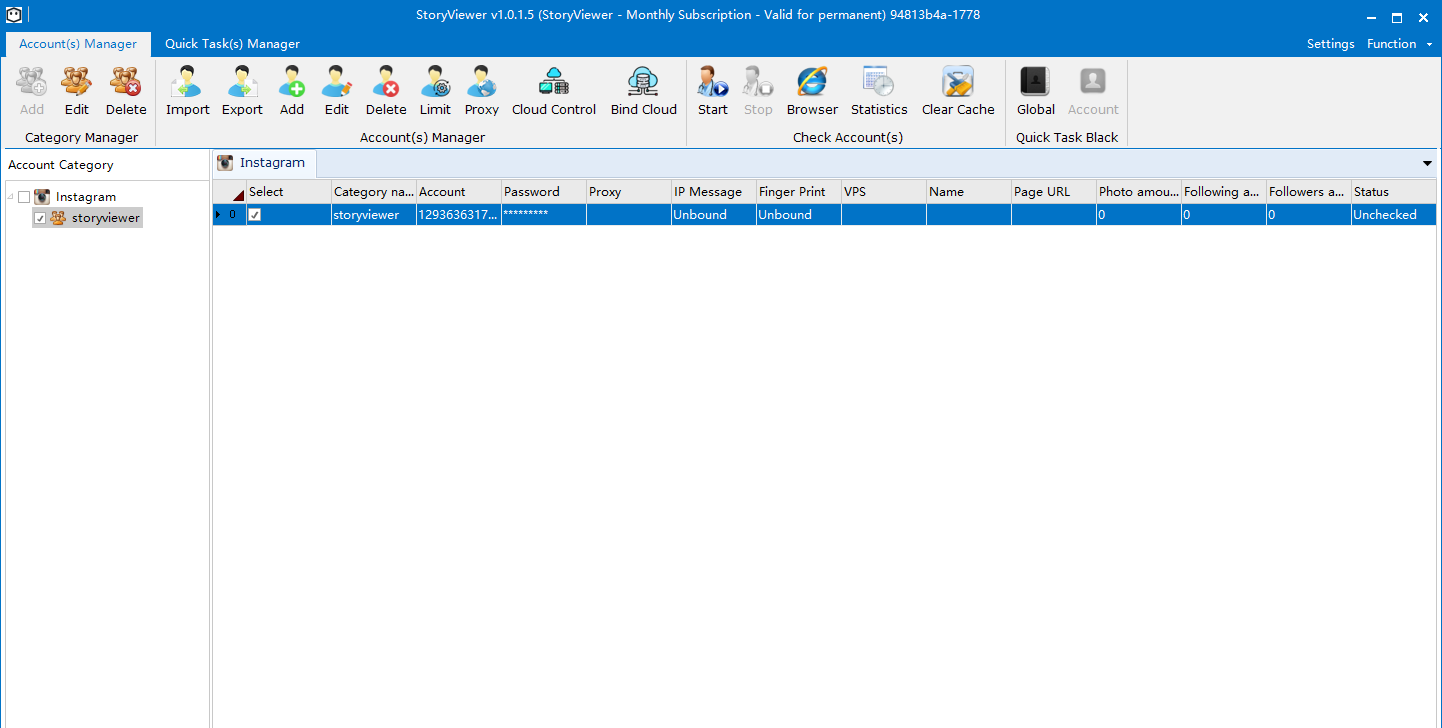
Task: Click the Unbound IP Message cell
Action: click(x=713, y=215)
